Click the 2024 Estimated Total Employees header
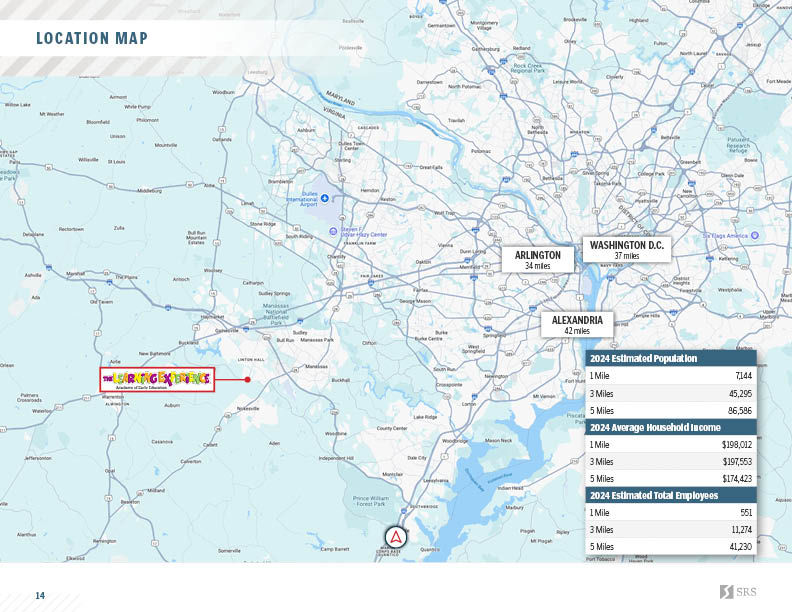The height and width of the screenshot is (612, 792). [671, 495]
